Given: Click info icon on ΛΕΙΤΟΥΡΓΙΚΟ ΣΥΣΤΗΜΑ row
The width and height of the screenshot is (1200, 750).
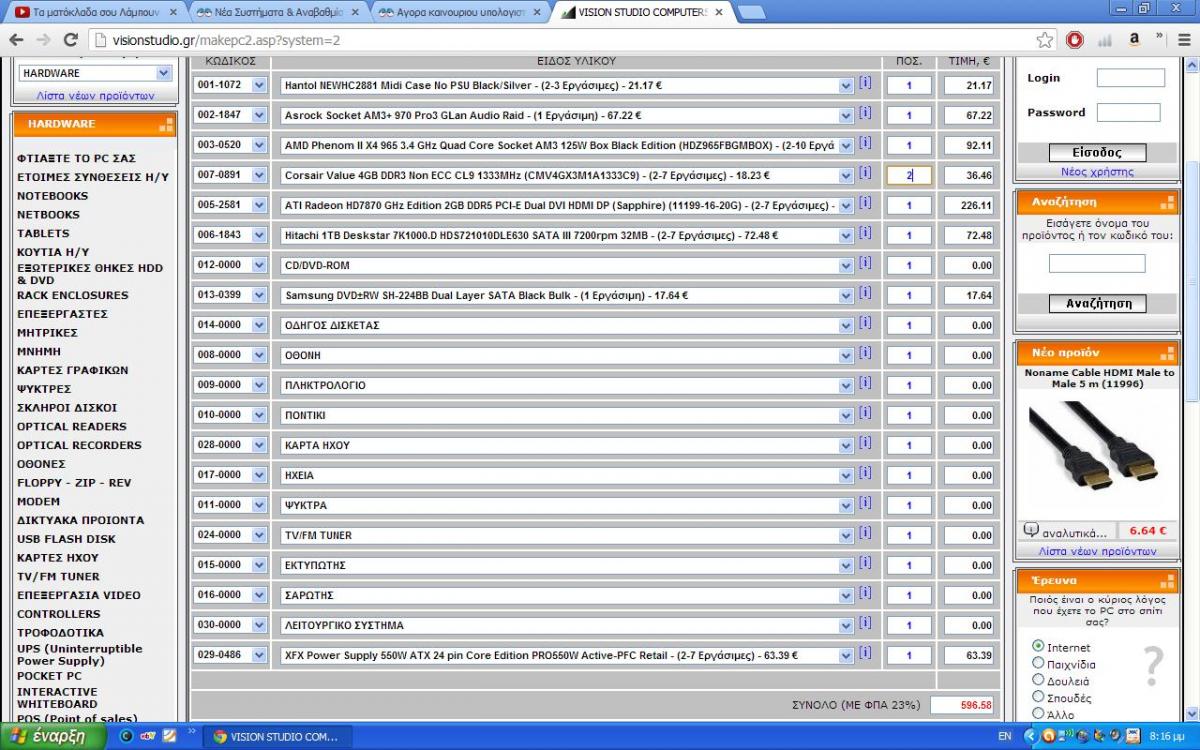Looking at the screenshot, I should pos(865,623).
